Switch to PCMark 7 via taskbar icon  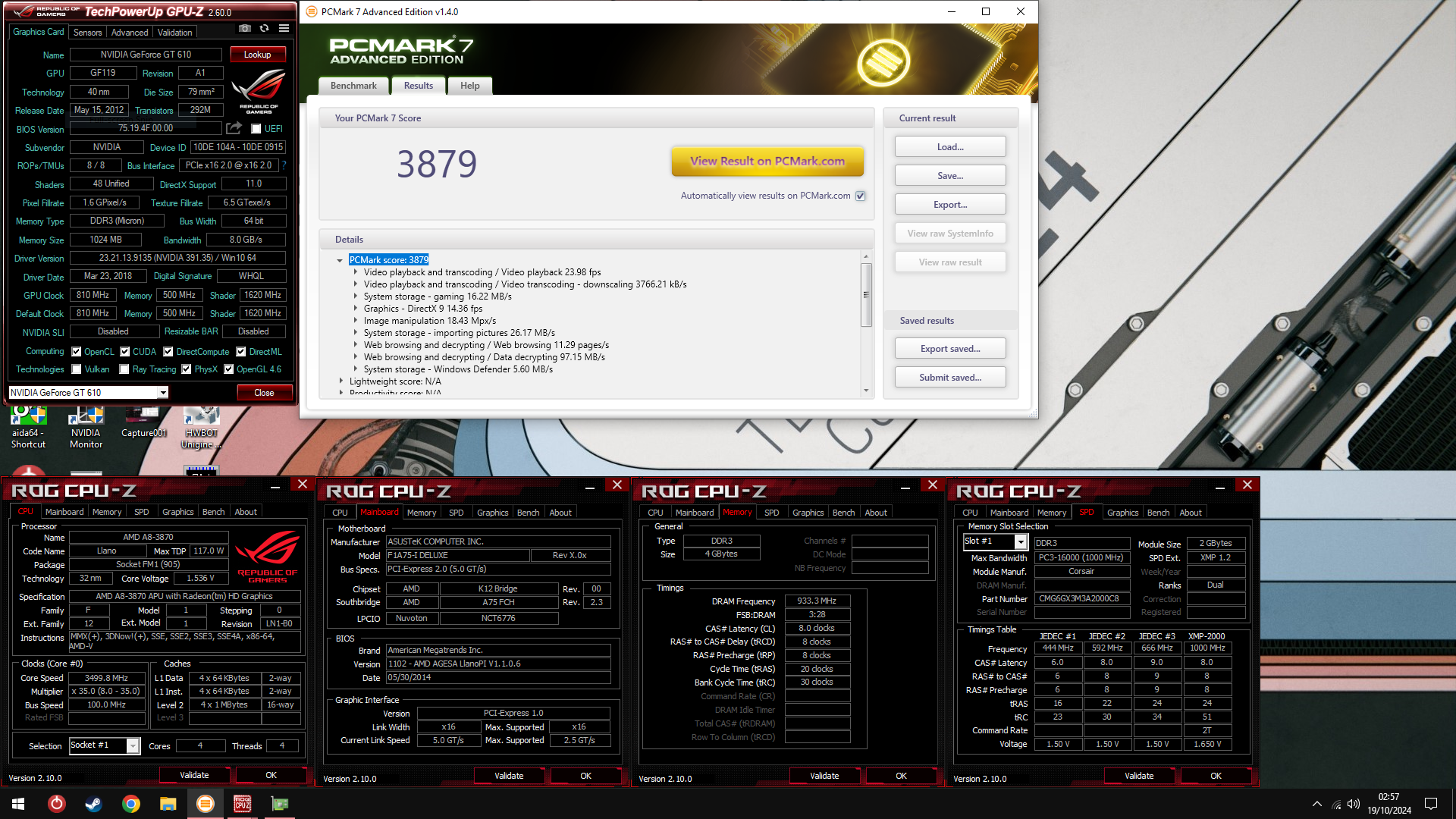205,804
